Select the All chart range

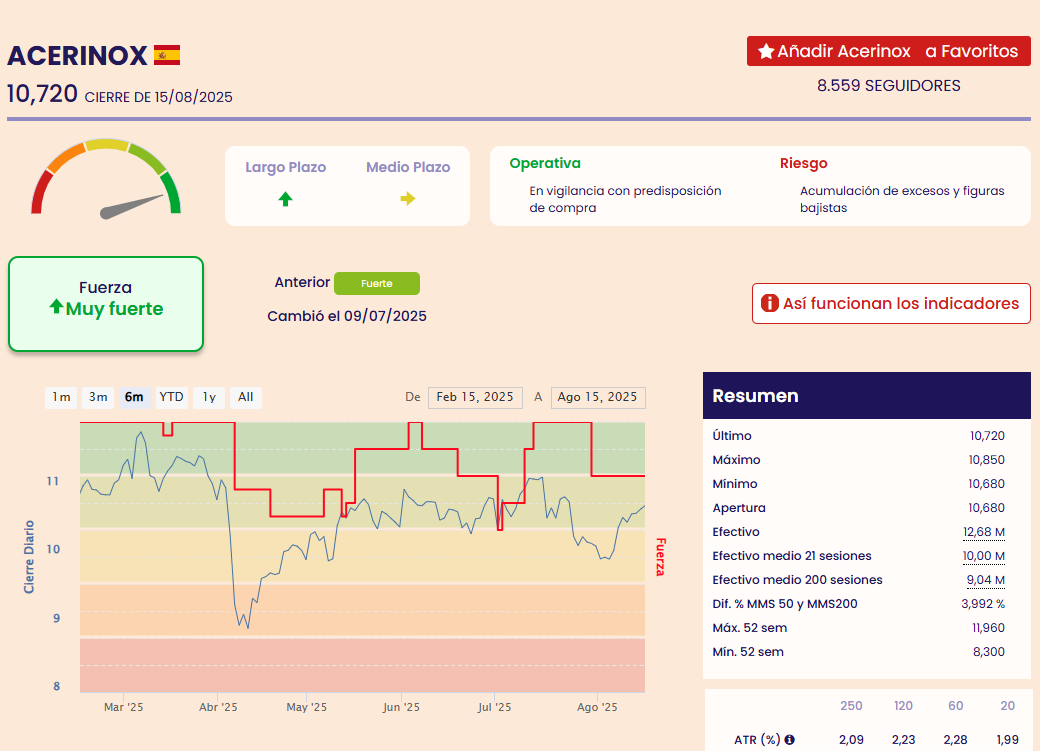(x=246, y=397)
